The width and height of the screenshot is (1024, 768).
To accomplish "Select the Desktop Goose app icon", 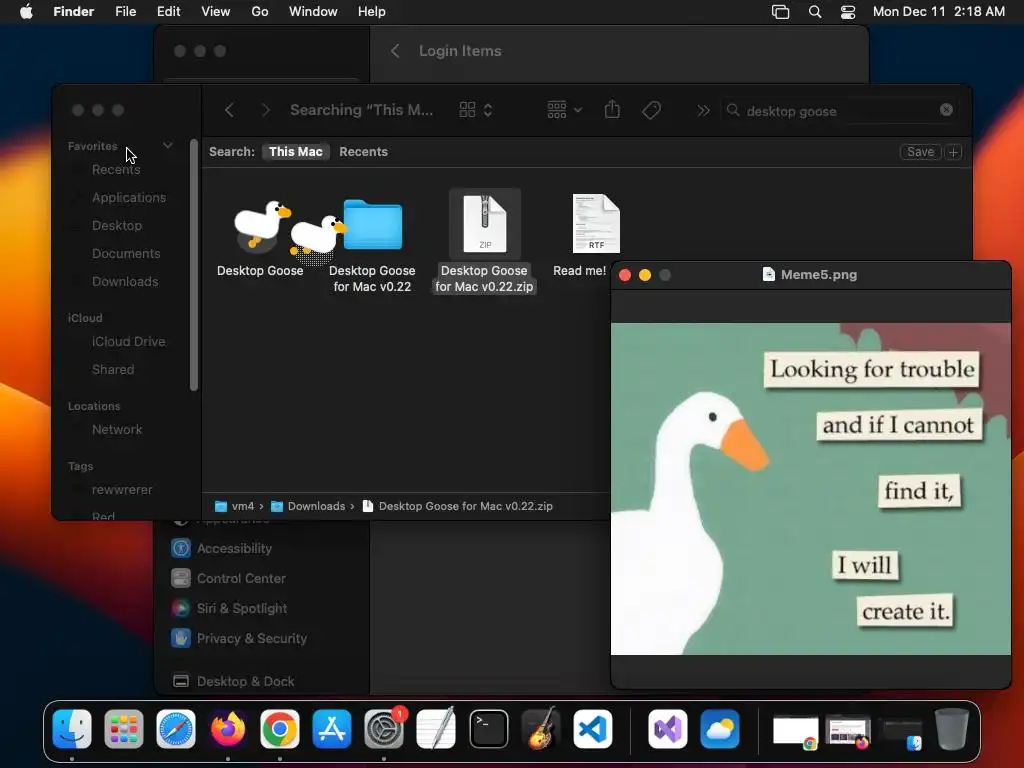I will click(x=260, y=227).
